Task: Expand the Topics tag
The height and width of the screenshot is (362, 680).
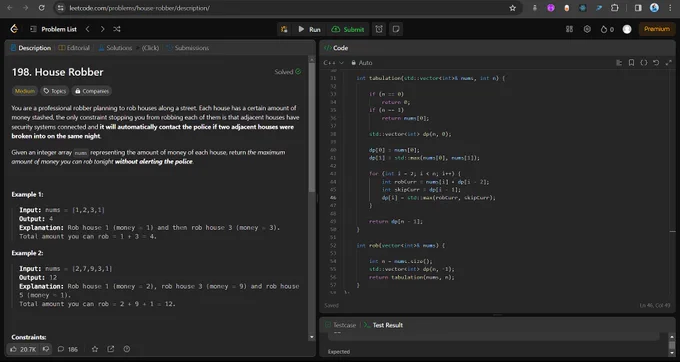Action: [55, 91]
